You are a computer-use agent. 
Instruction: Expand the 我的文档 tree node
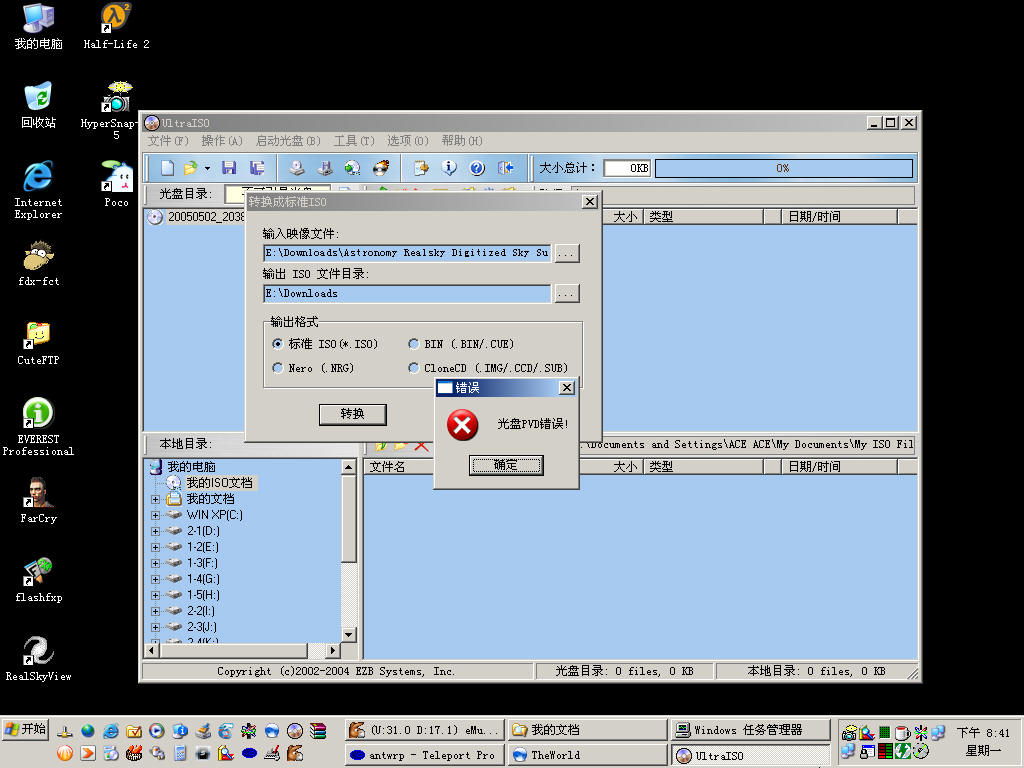coord(155,499)
